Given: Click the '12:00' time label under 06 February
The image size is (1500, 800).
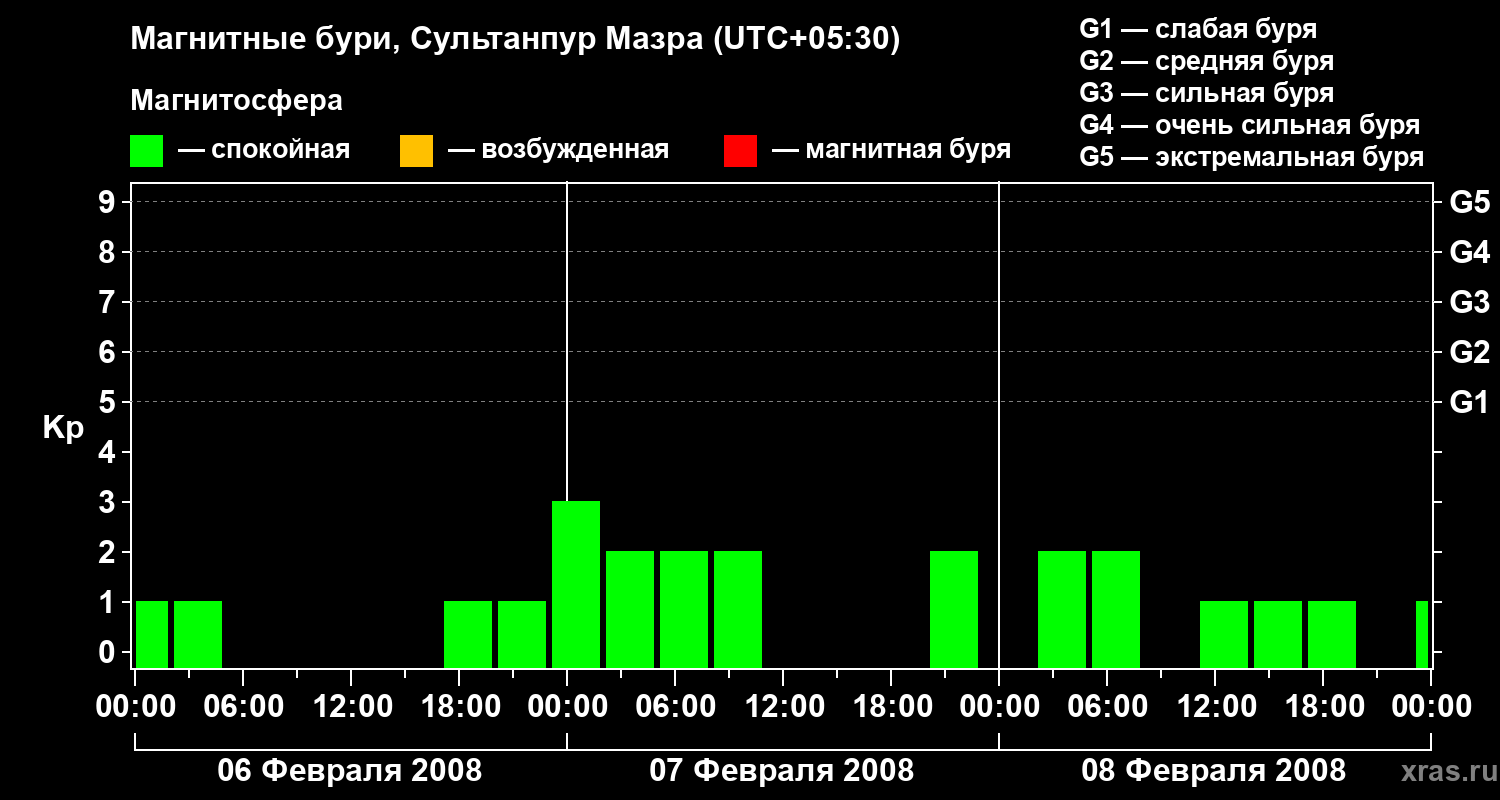Looking at the screenshot, I should 351,707.
